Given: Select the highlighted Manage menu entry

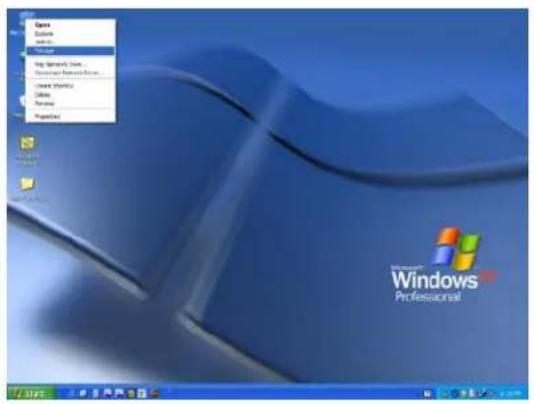Looking at the screenshot, I should coord(70,51).
